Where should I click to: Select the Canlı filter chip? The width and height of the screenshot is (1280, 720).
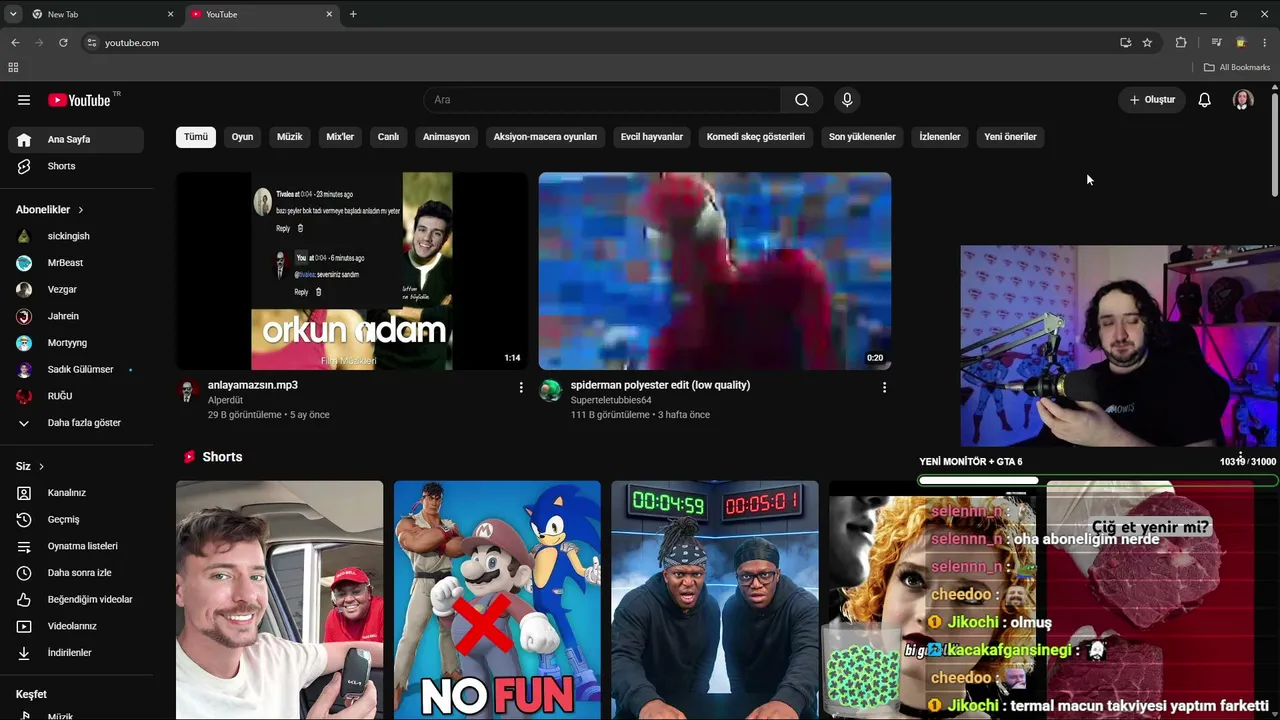[388, 137]
